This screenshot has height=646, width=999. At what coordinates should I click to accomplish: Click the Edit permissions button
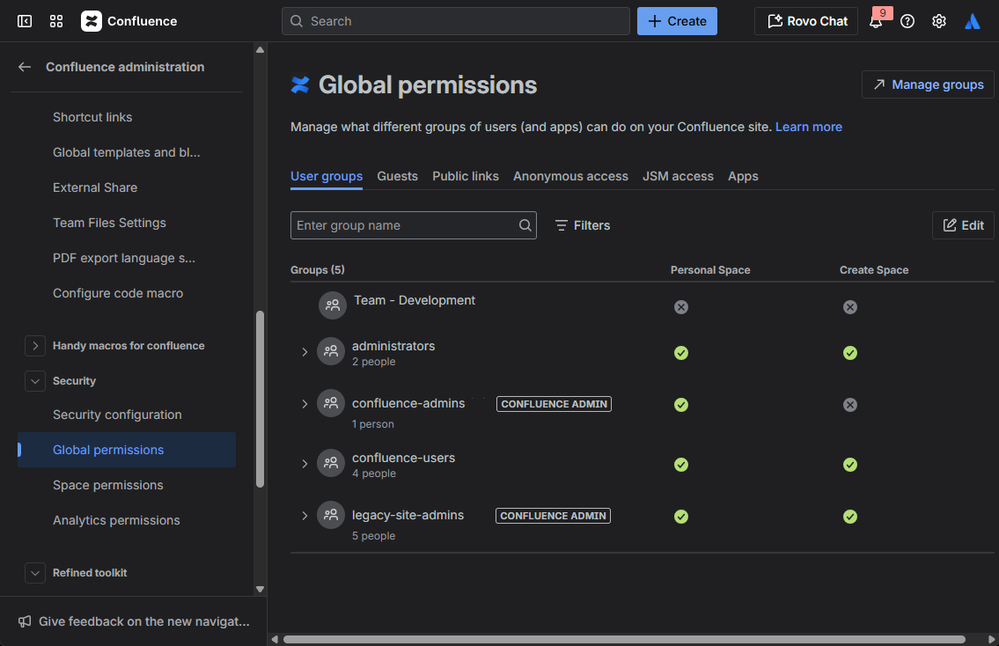pos(963,226)
